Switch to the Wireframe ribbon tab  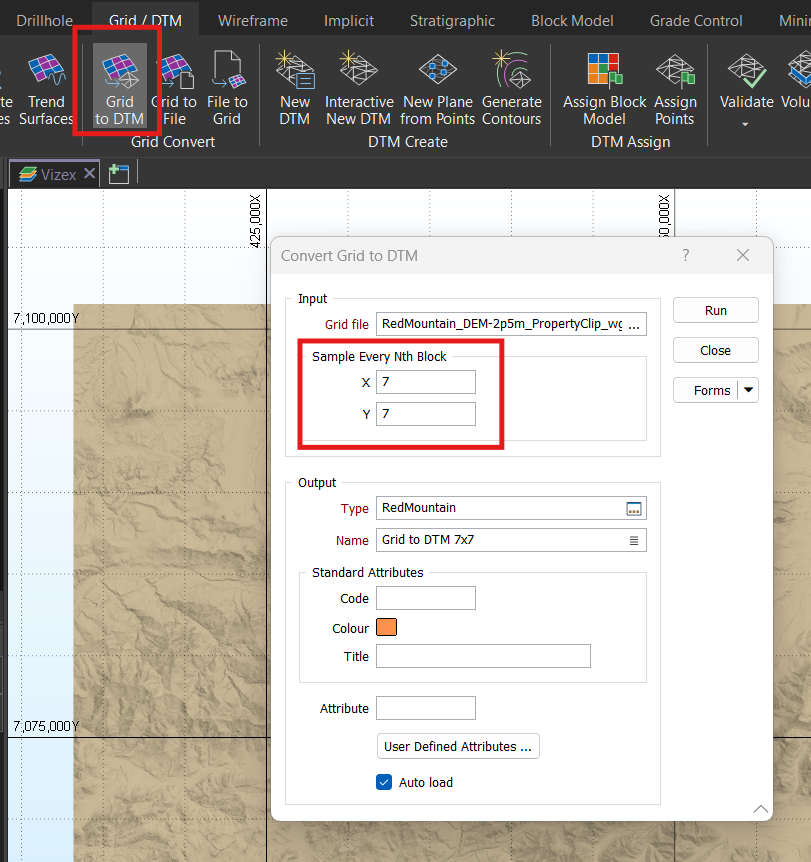[x=253, y=20]
